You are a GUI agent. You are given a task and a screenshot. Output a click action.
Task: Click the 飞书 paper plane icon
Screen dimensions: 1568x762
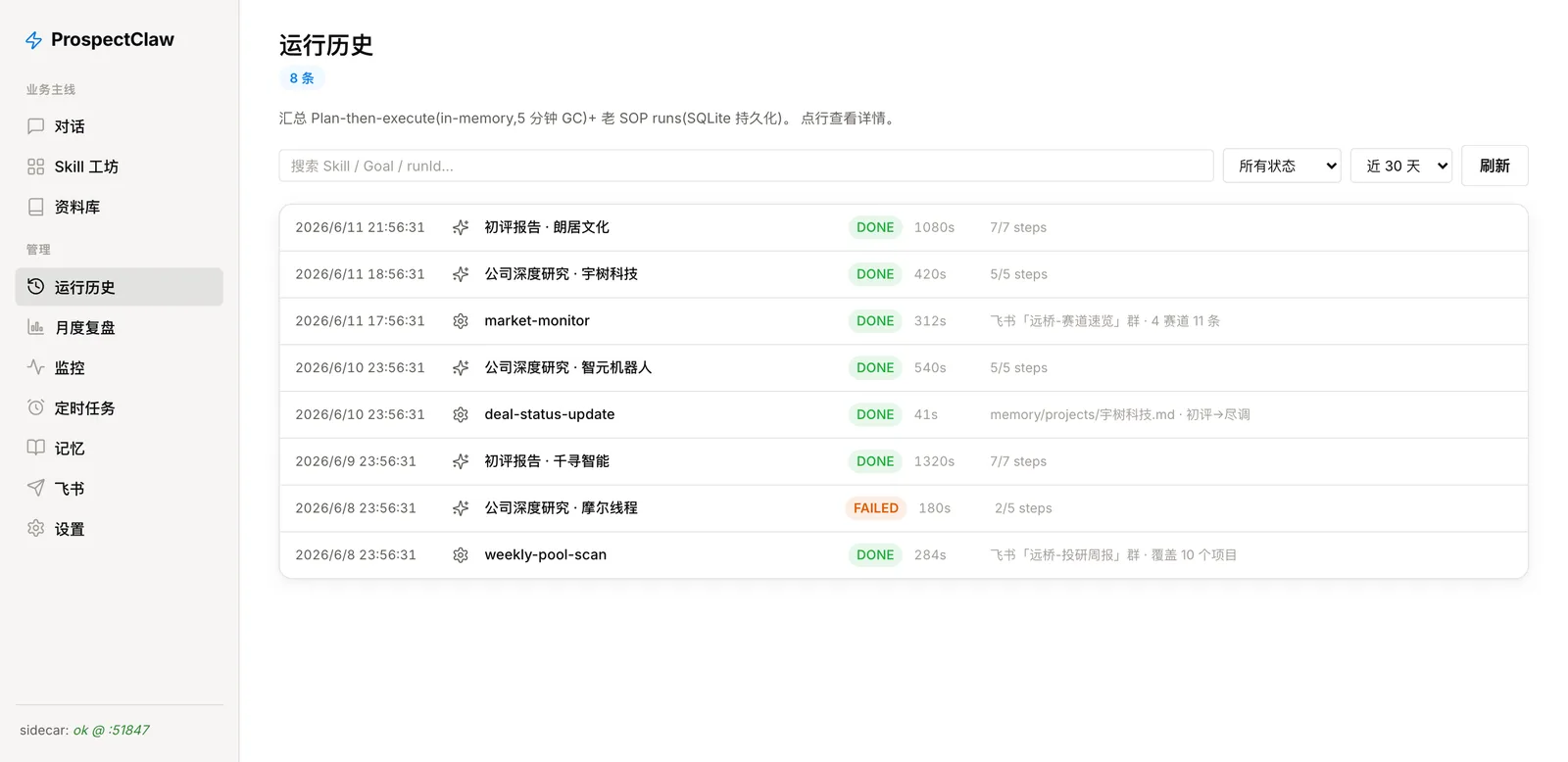click(36, 488)
